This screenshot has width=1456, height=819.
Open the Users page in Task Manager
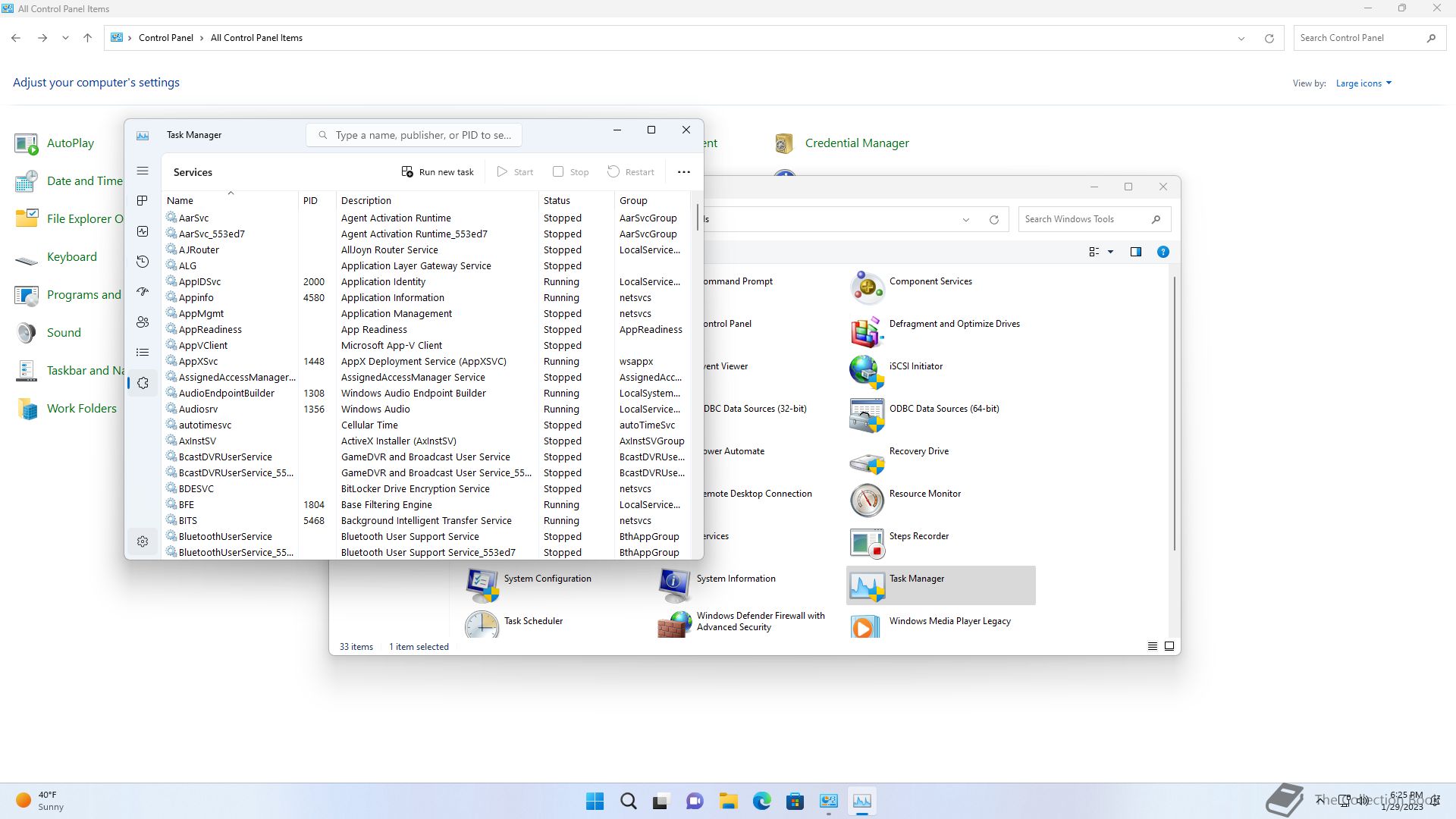(x=143, y=322)
